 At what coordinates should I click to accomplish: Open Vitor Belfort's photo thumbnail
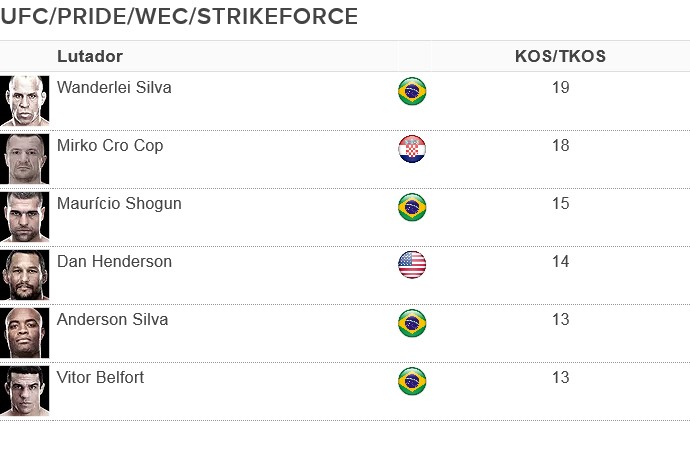[24, 390]
